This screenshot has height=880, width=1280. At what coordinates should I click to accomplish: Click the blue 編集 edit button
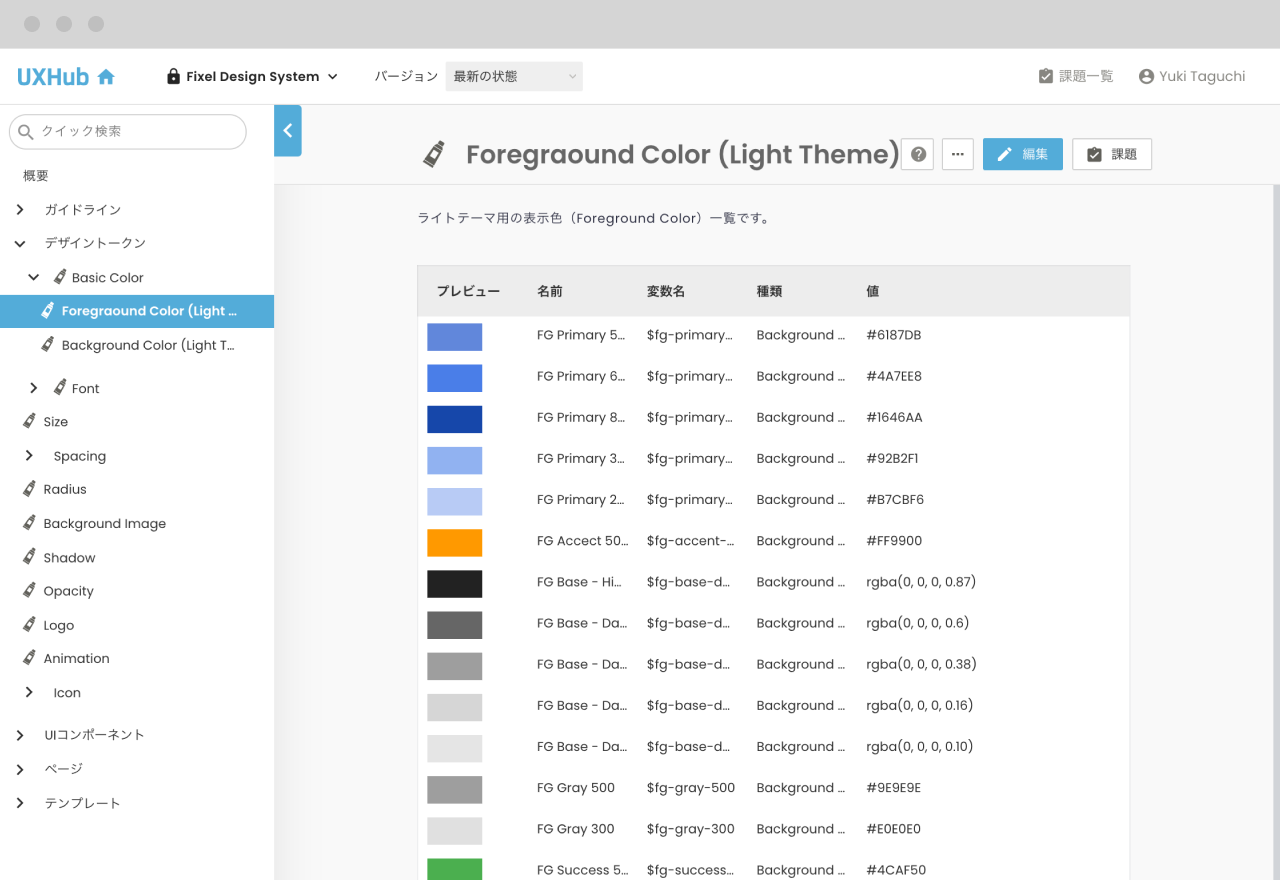pos(1022,154)
